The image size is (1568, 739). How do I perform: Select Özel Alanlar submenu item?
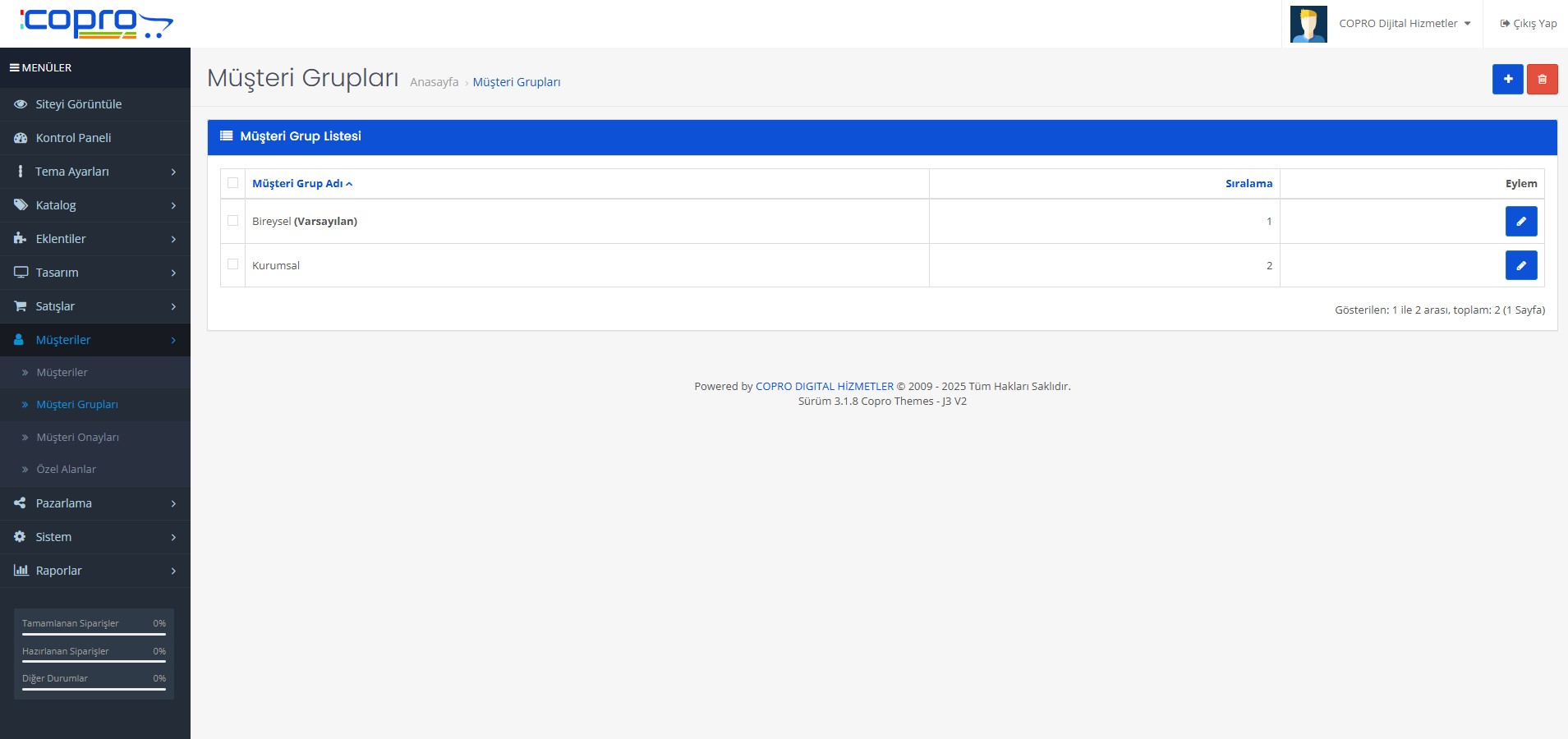pyautogui.click(x=66, y=470)
